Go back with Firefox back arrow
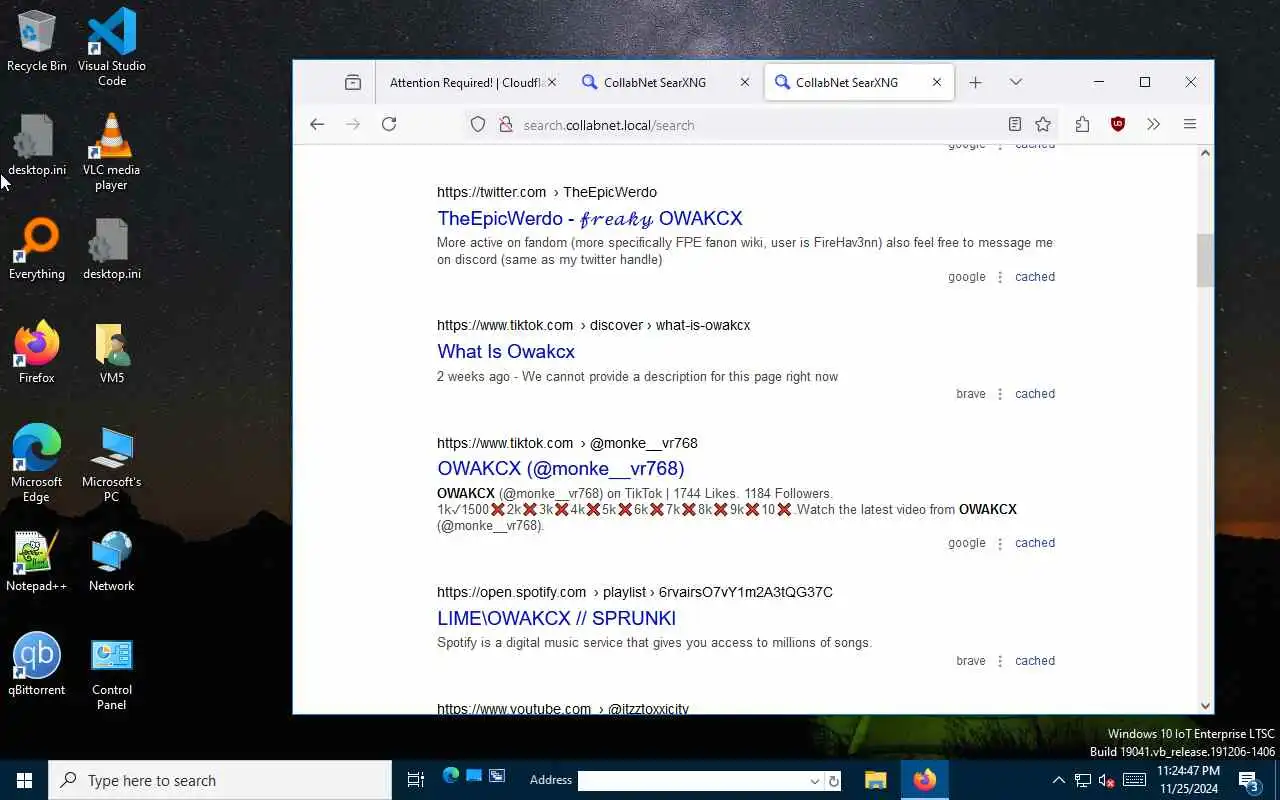Image resolution: width=1280 pixels, height=800 pixels. [317, 124]
